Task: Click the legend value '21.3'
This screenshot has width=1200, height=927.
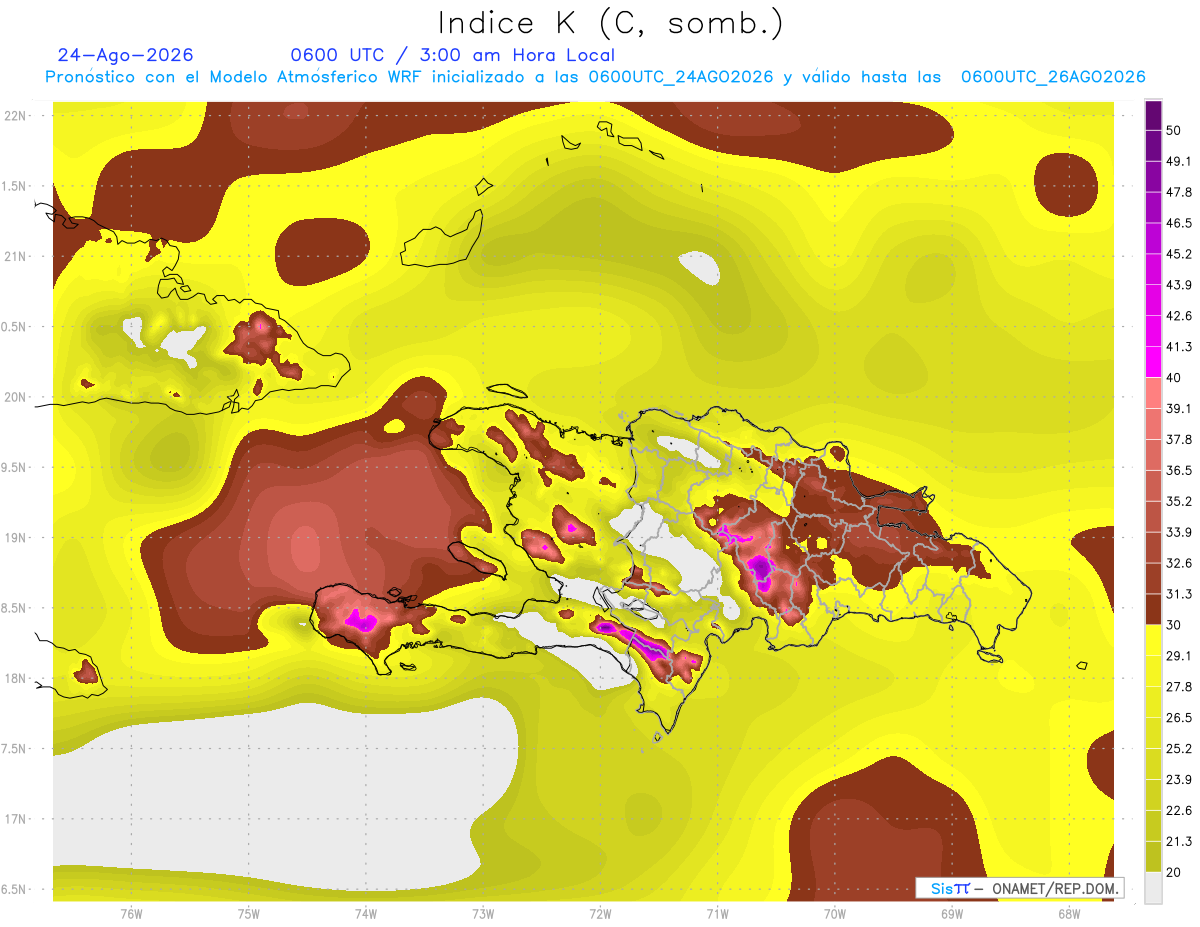Action: [1179, 841]
